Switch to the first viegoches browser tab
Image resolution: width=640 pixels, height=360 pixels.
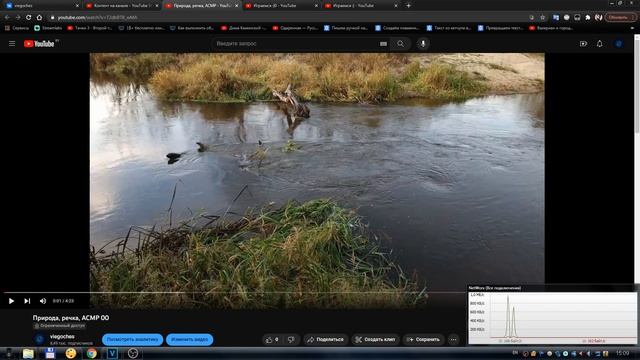(41, 6)
